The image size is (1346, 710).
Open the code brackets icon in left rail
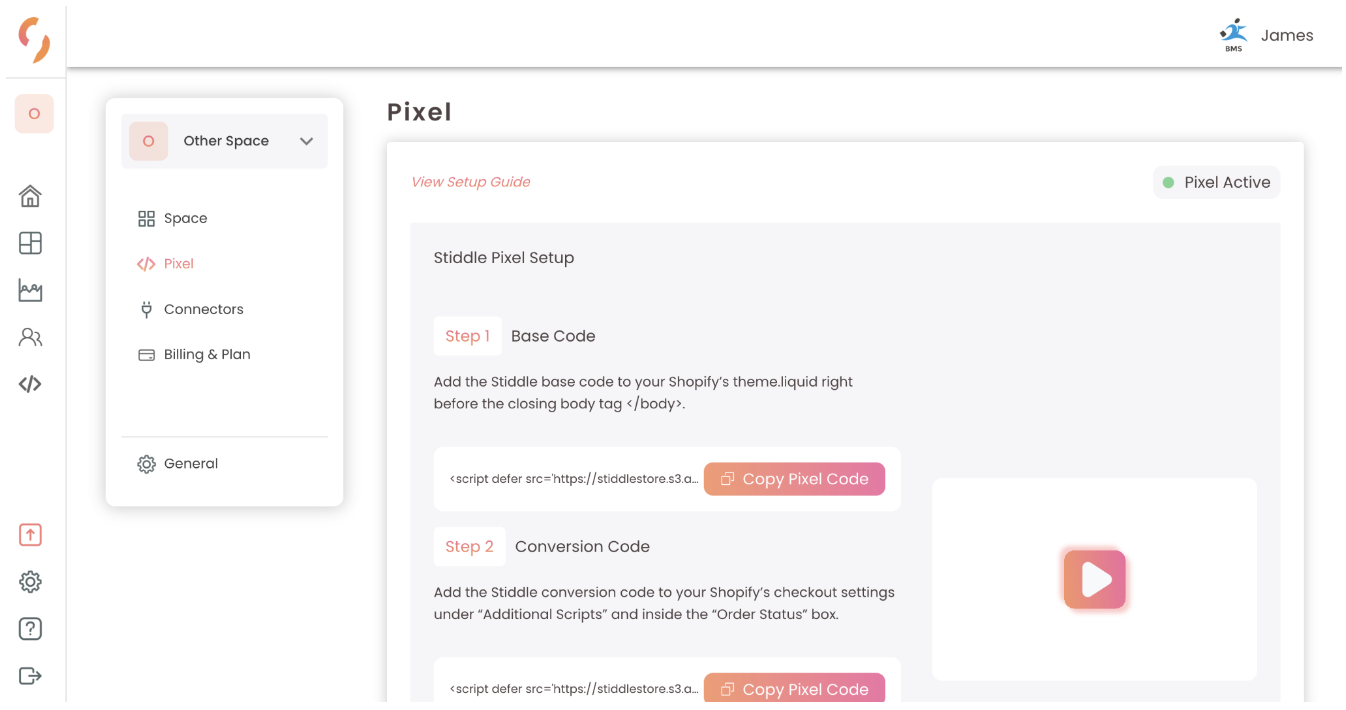tap(31, 384)
